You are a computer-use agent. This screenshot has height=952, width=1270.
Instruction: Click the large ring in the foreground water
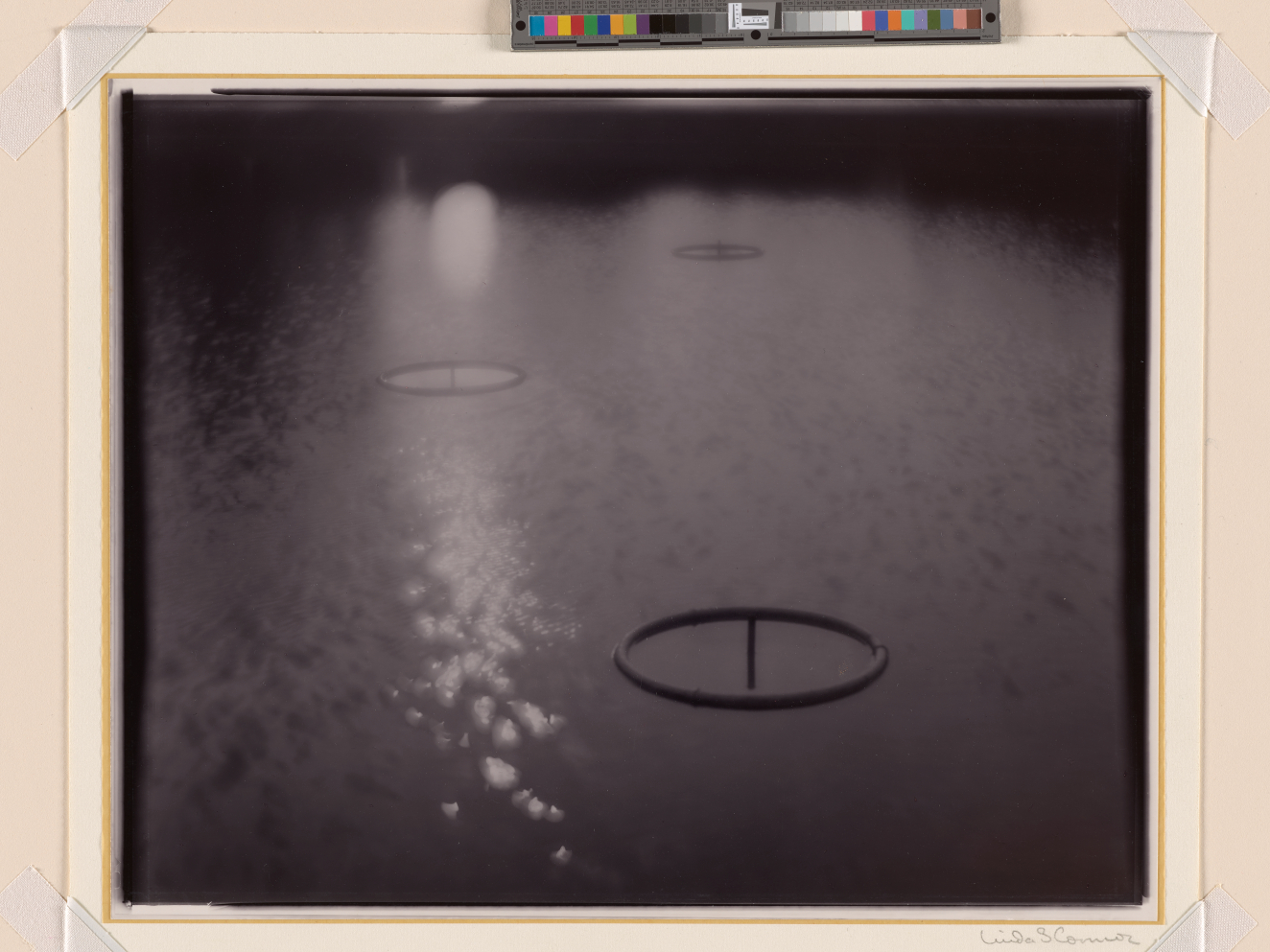pyautogui.click(x=750, y=659)
